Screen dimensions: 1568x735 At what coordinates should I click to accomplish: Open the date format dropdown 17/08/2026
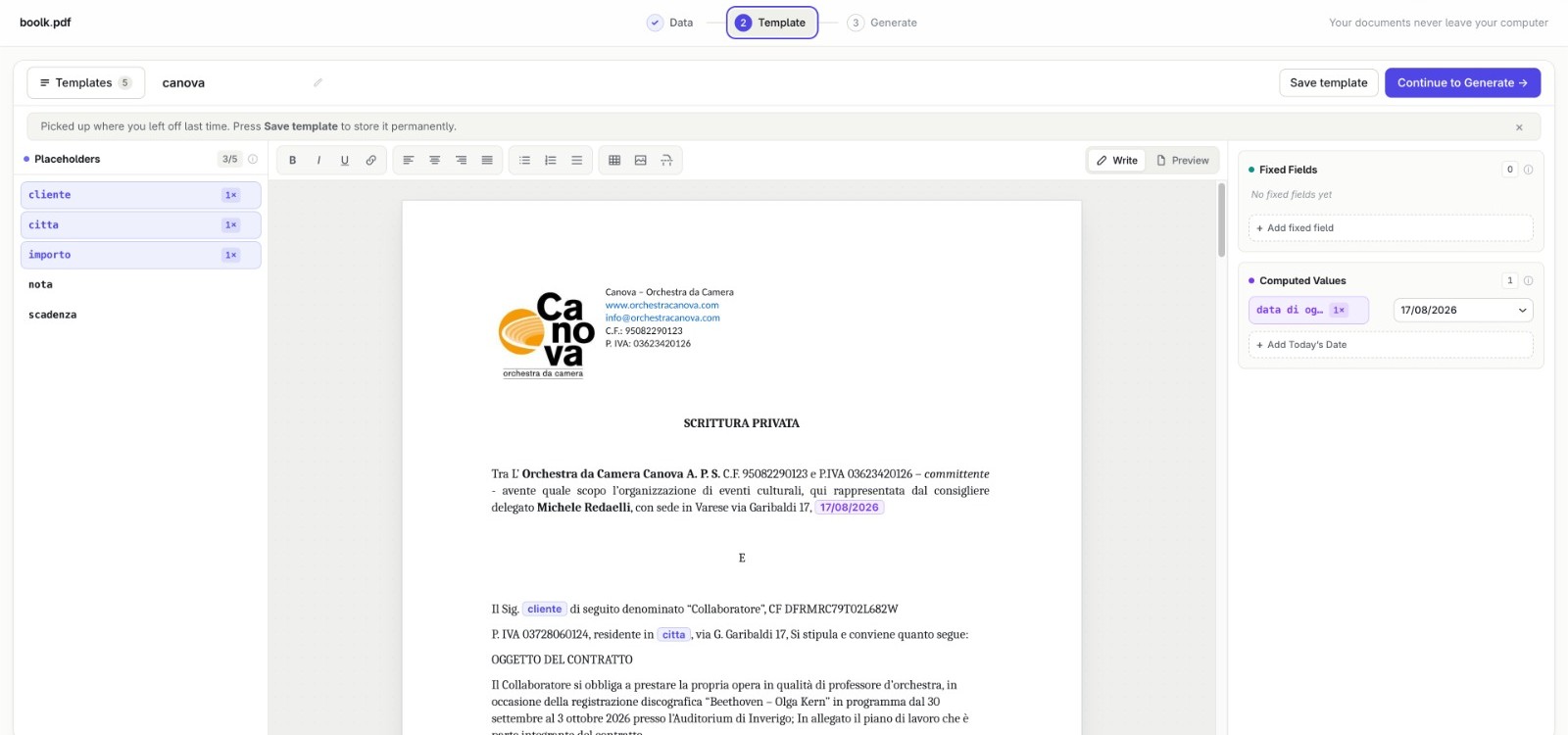tap(1463, 311)
